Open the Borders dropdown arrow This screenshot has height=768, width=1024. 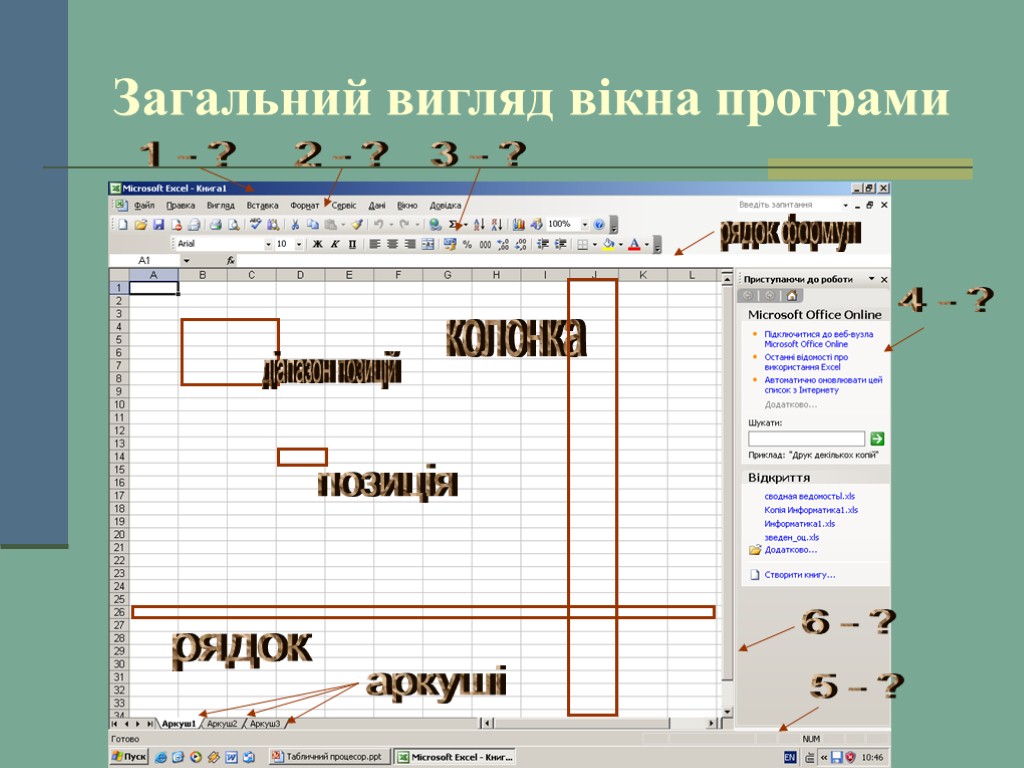(595, 245)
